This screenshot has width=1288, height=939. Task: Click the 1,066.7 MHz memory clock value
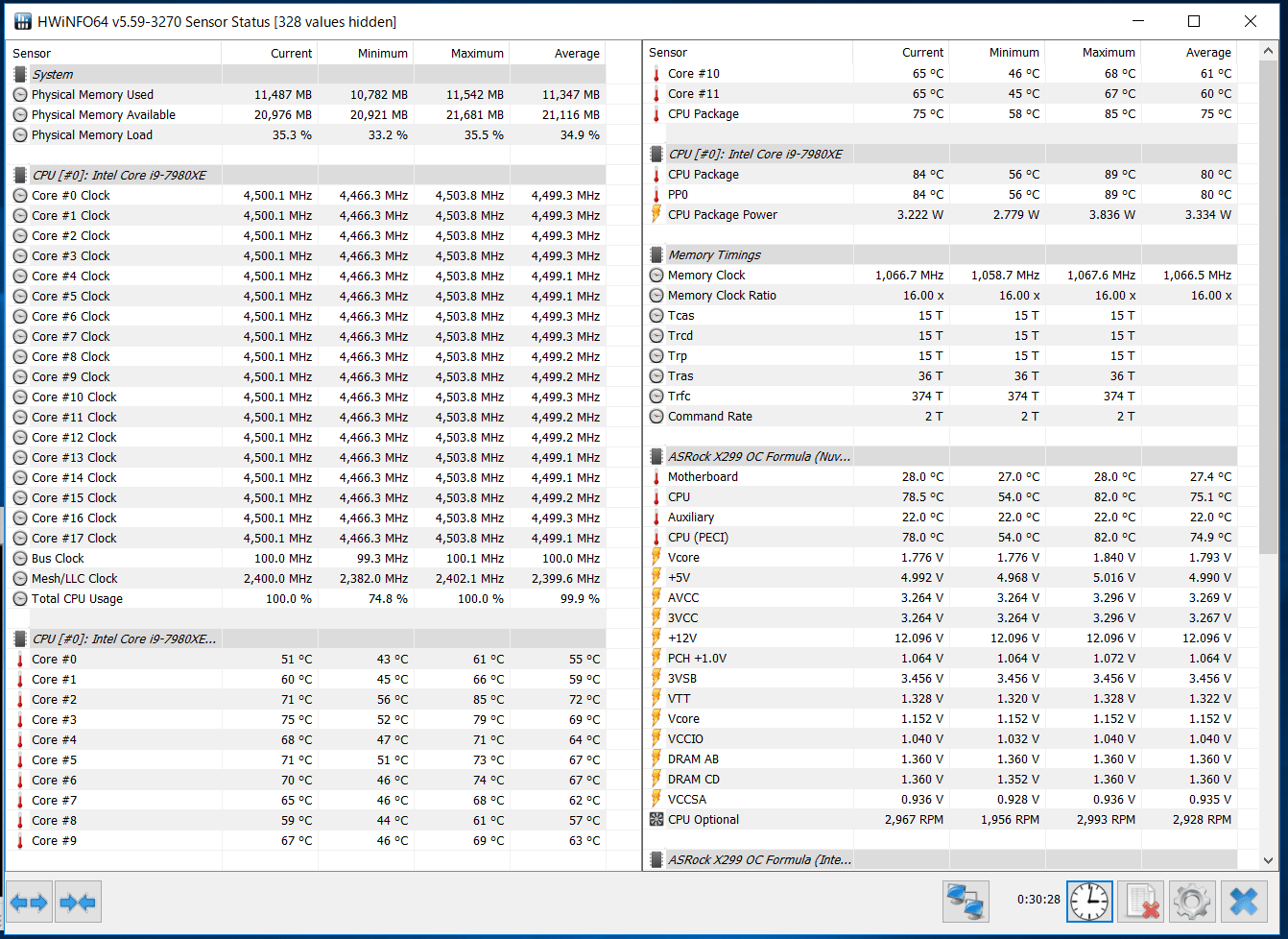click(x=909, y=275)
